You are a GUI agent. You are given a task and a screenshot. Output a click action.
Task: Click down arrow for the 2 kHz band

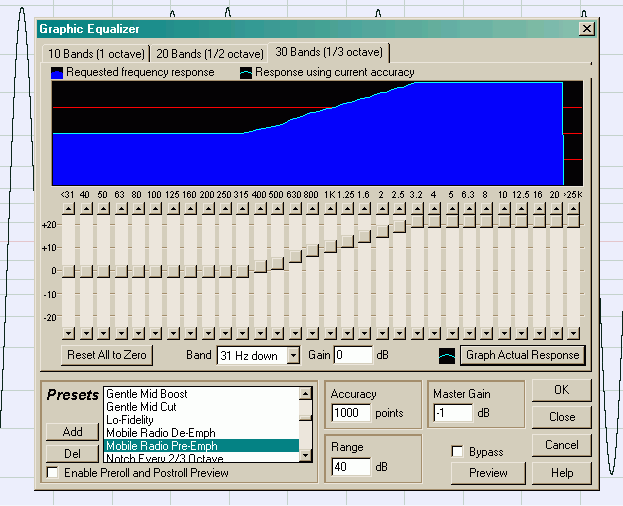[382, 333]
